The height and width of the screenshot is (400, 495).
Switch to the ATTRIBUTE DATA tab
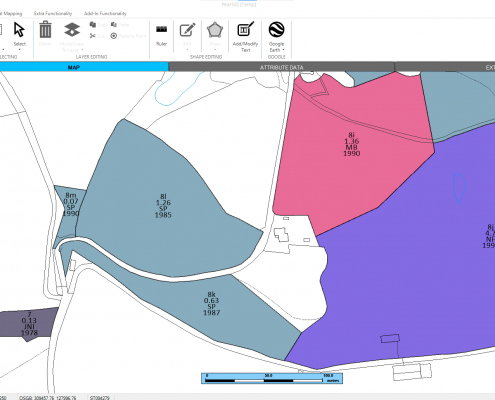click(282, 67)
